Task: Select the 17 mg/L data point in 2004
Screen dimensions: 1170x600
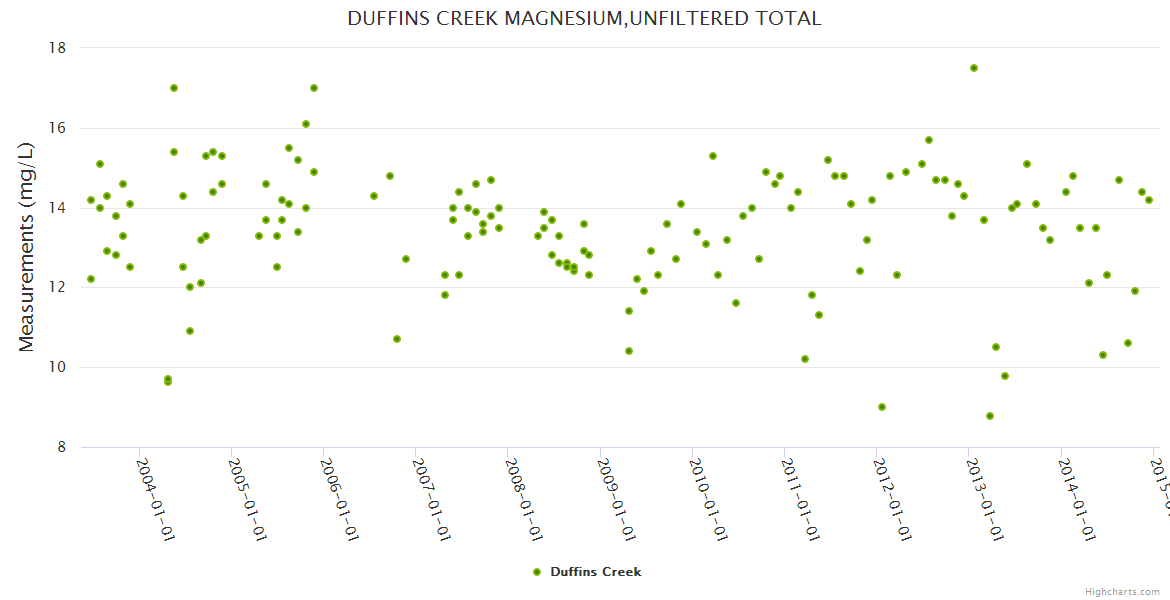Action: point(174,88)
